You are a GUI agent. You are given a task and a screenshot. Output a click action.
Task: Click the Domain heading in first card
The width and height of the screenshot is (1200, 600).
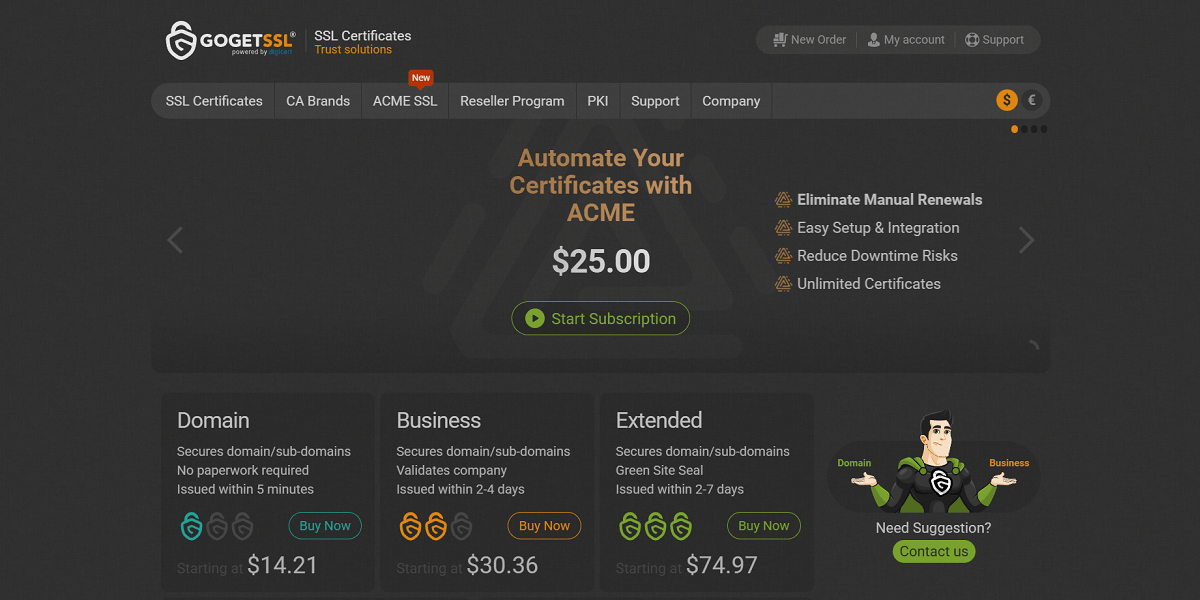(213, 420)
